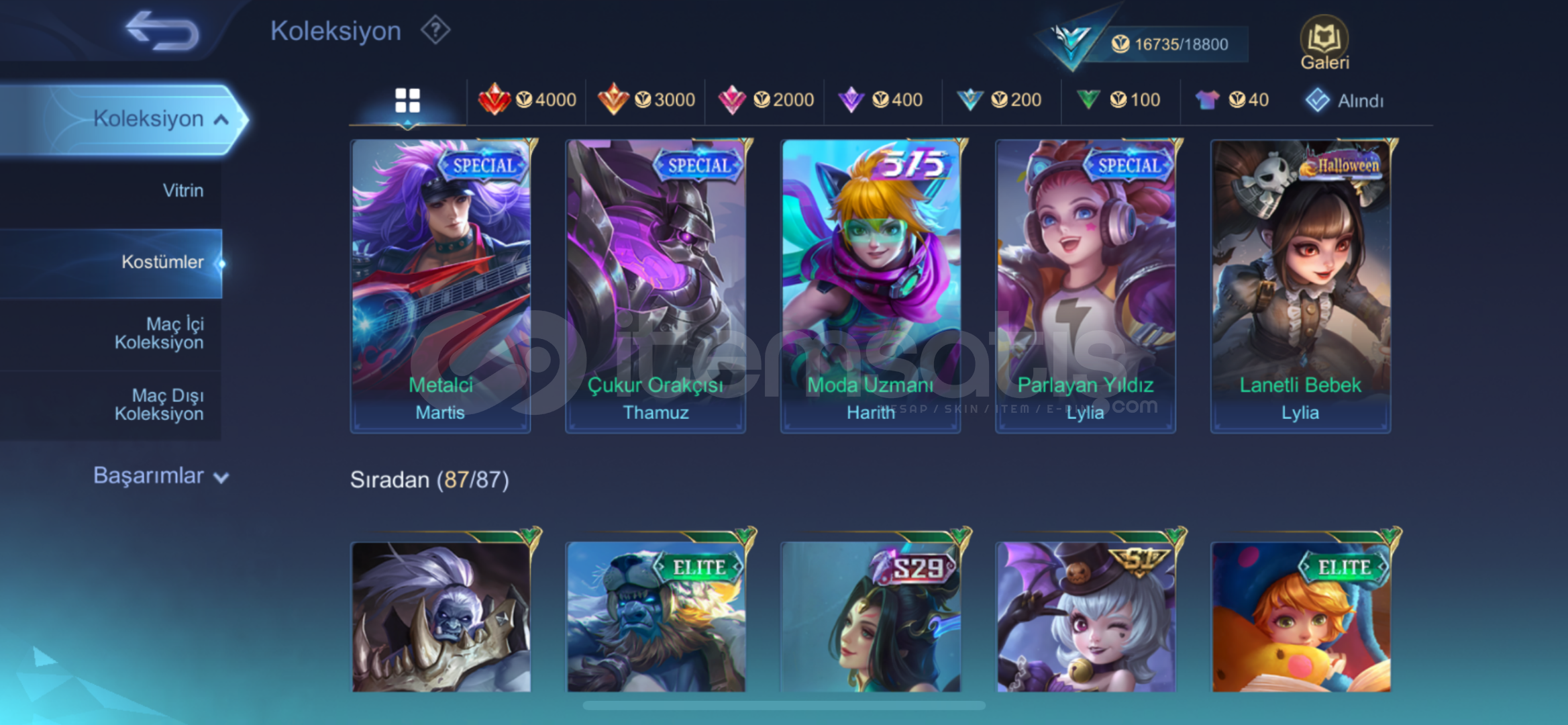Filter by the 4000-point red gem tier
The image size is (1568, 725).
coord(527,100)
